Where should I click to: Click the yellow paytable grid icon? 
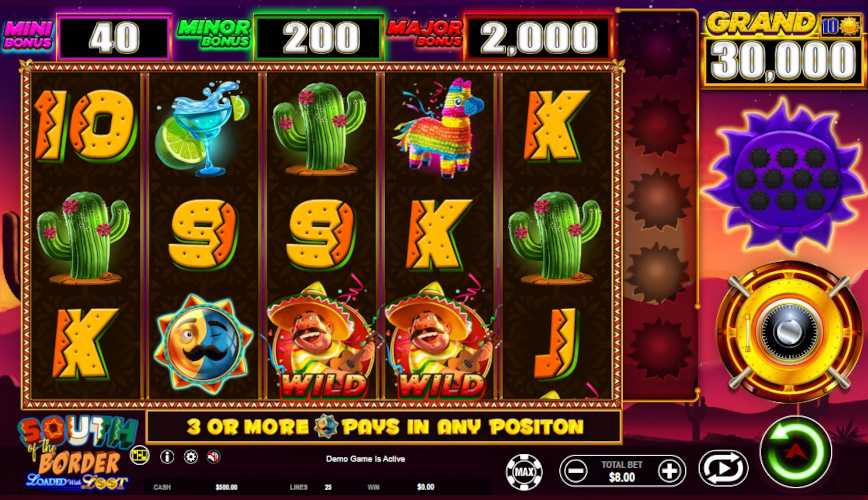click(140, 455)
